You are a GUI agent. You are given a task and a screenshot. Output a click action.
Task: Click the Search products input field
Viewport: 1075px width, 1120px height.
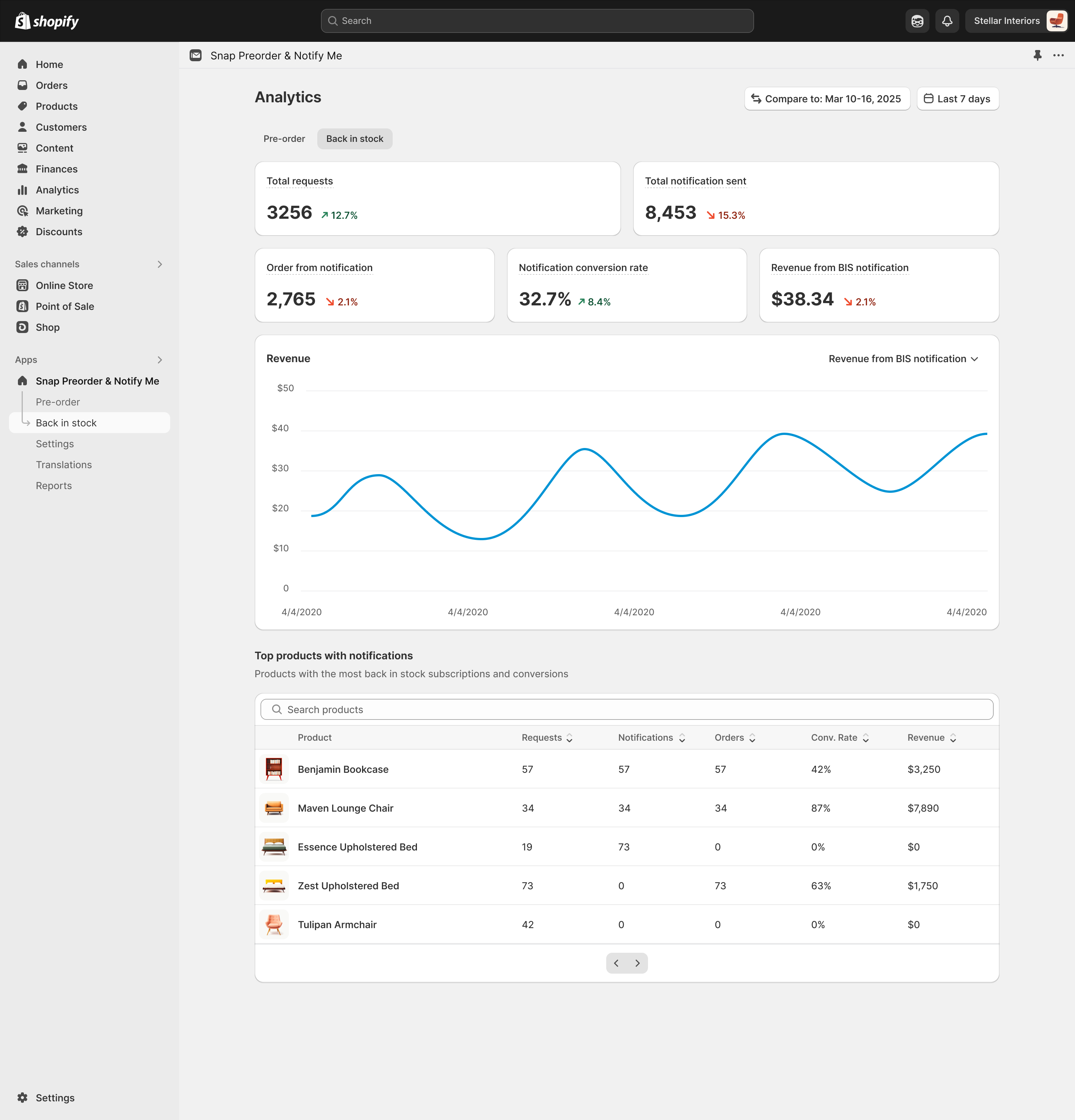(x=627, y=710)
